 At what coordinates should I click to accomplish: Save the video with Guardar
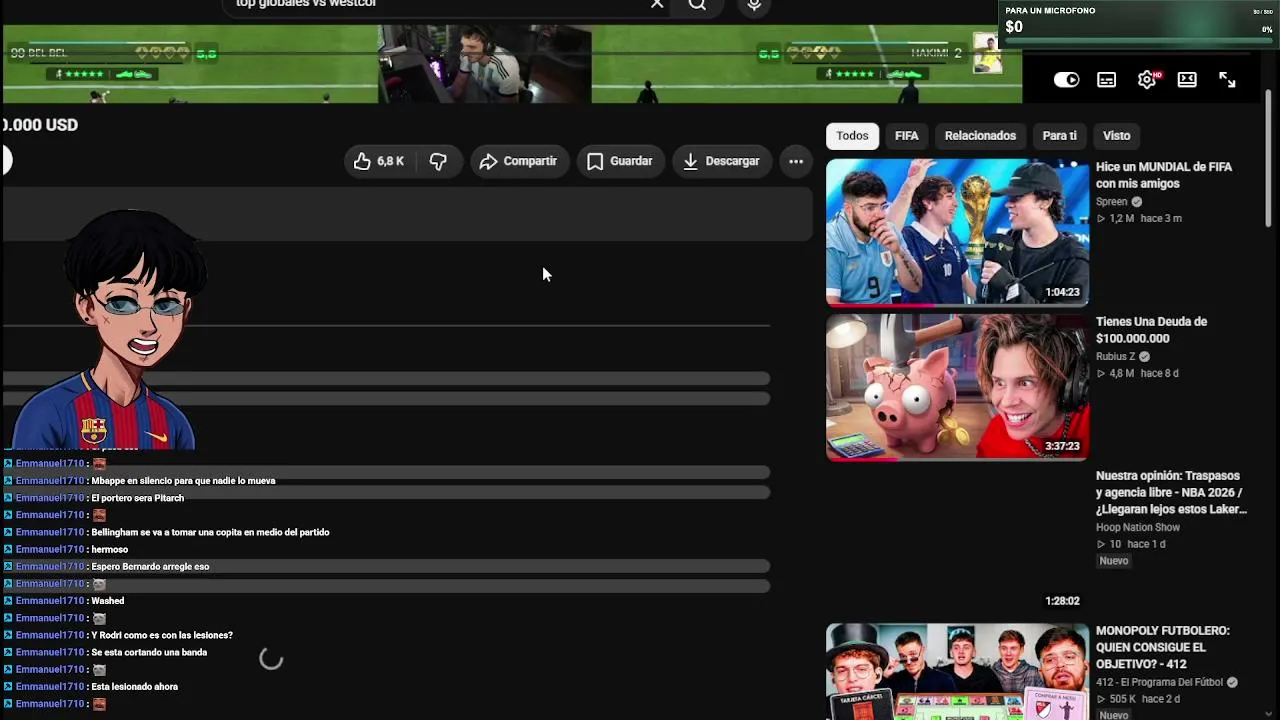point(620,161)
